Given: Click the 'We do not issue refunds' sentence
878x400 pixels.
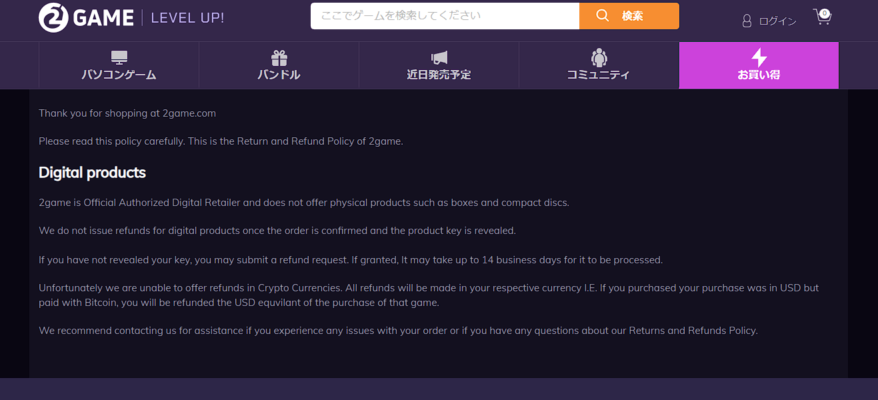Looking at the screenshot, I should 277,230.
